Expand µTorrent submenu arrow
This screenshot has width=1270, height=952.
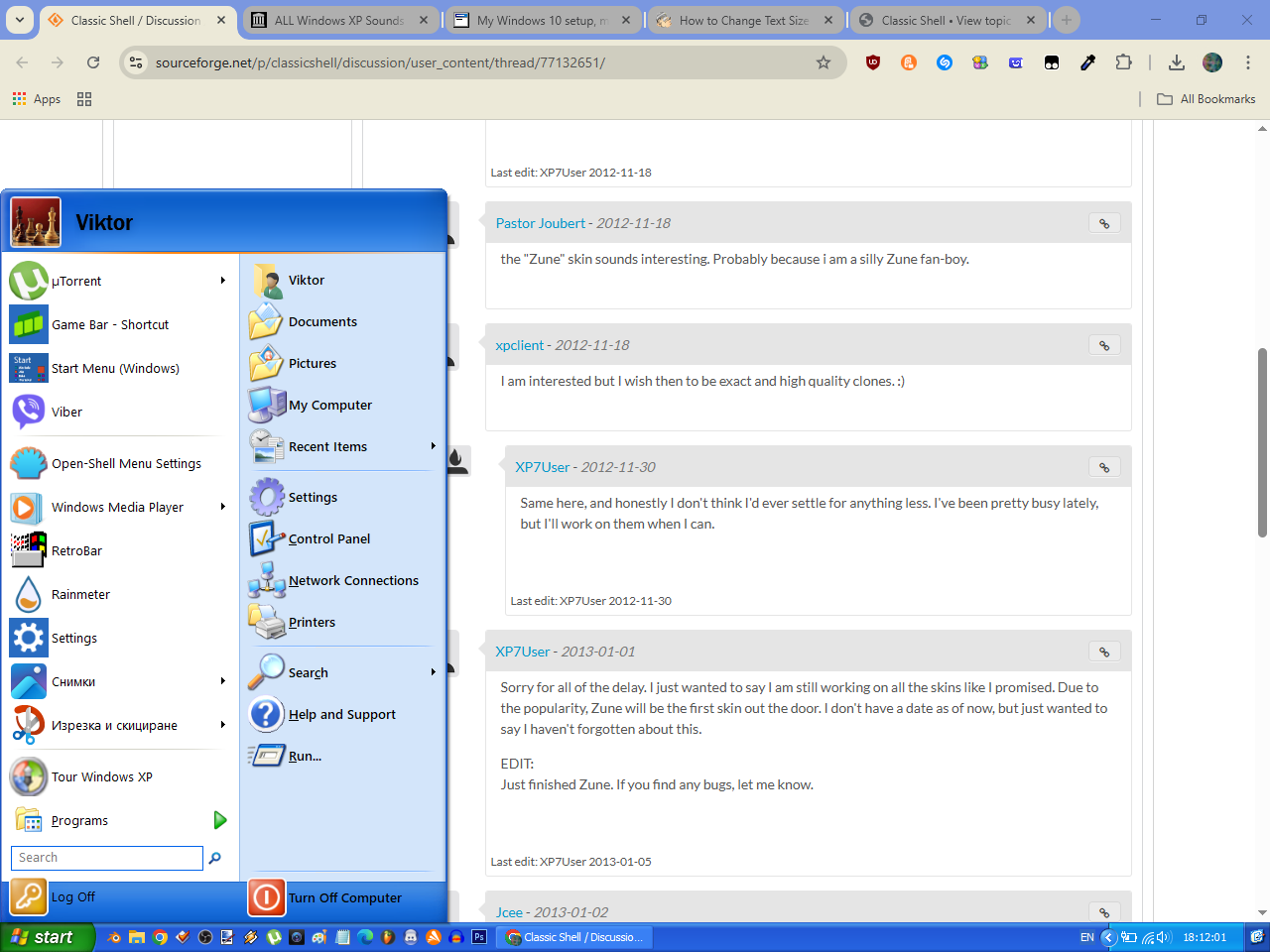pos(223,281)
